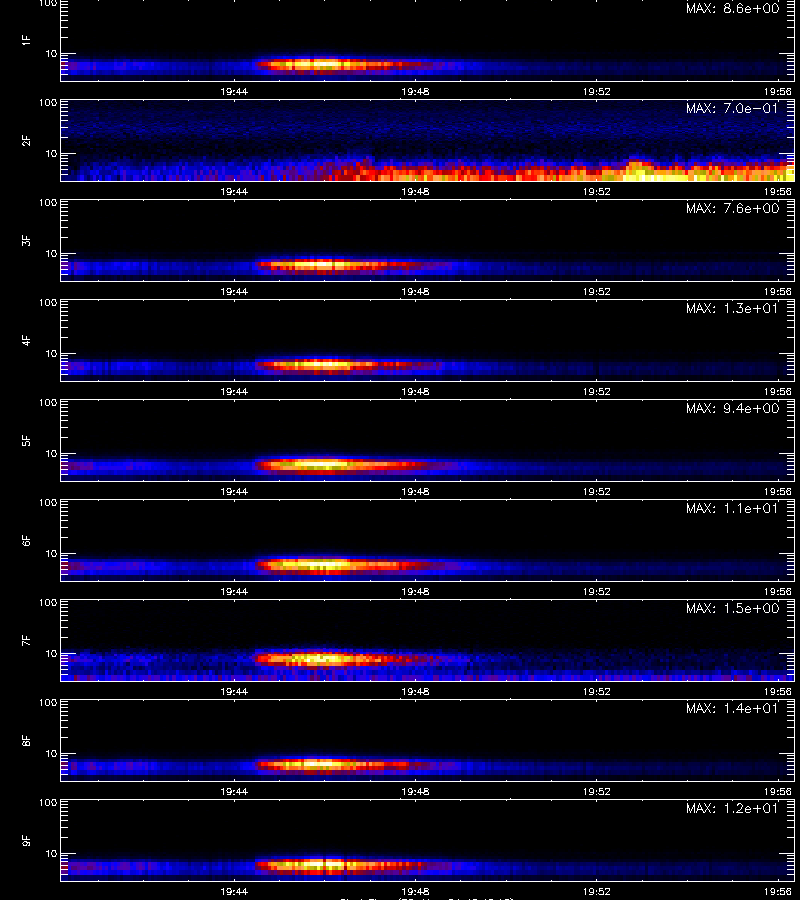800x900 pixels.
Task: Click the 4F panel axis label
Action: click(x=26, y=340)
